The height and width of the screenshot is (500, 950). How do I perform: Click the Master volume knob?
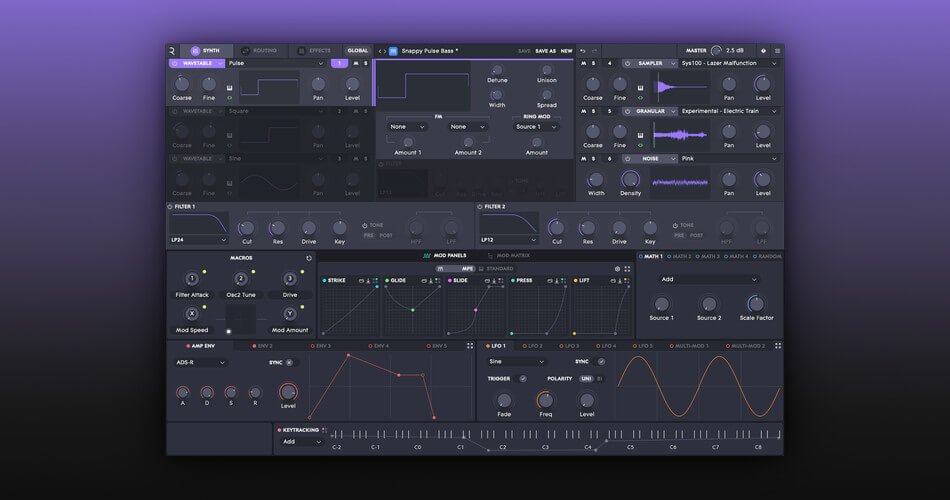[716, 50]
